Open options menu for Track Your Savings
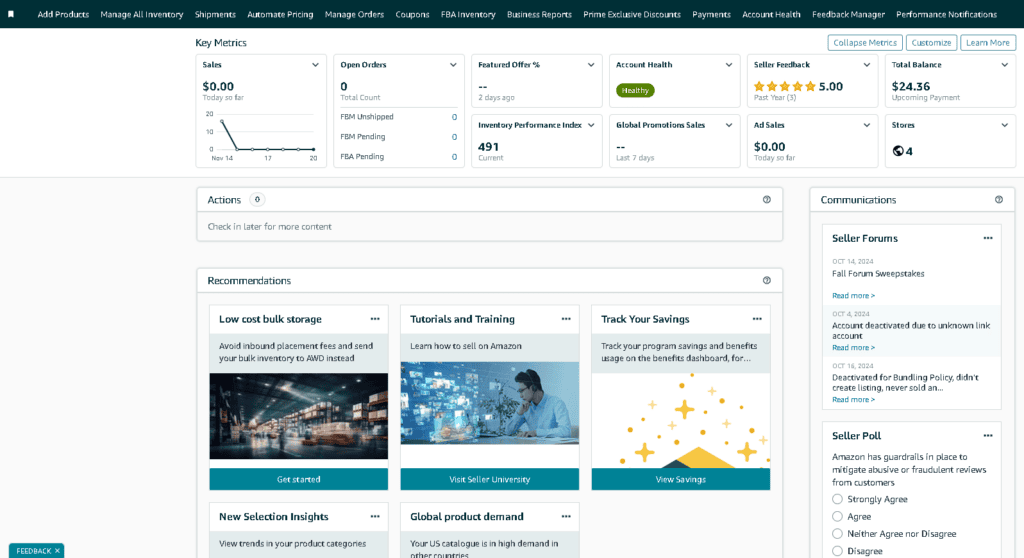This screenshot has height=558, width=1024. tap(757, 319)
